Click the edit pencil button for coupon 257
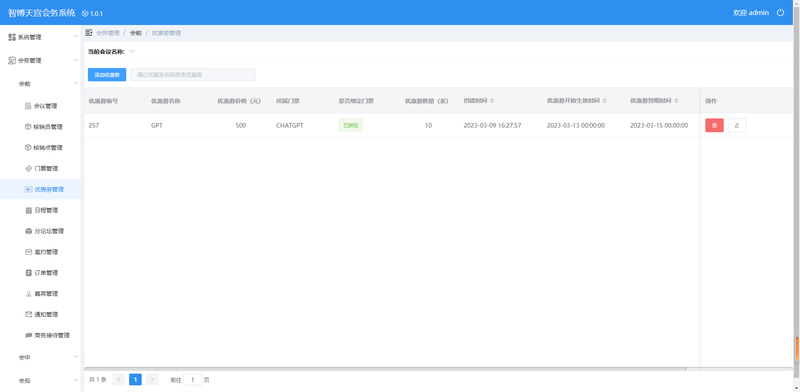The height and width of the screenshot is (392, 800). [x=737, y=125]
